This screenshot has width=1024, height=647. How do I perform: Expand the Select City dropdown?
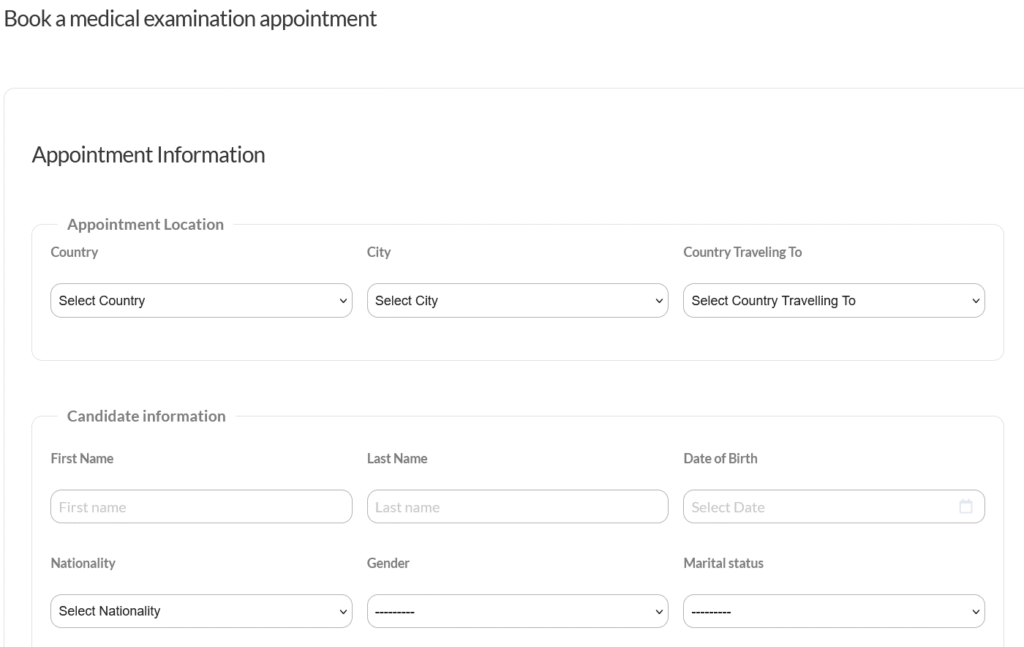517,301
